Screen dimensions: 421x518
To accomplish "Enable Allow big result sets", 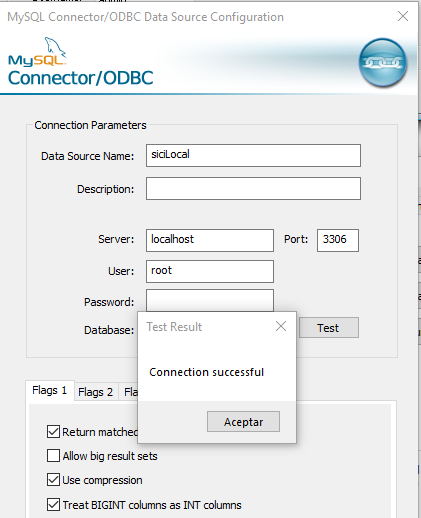I will tap(53, 456).
